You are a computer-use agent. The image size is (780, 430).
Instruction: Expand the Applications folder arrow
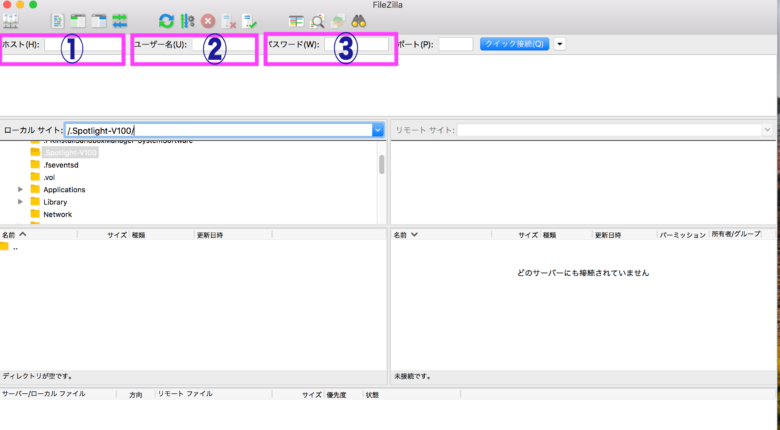click(x=20, y=190)
